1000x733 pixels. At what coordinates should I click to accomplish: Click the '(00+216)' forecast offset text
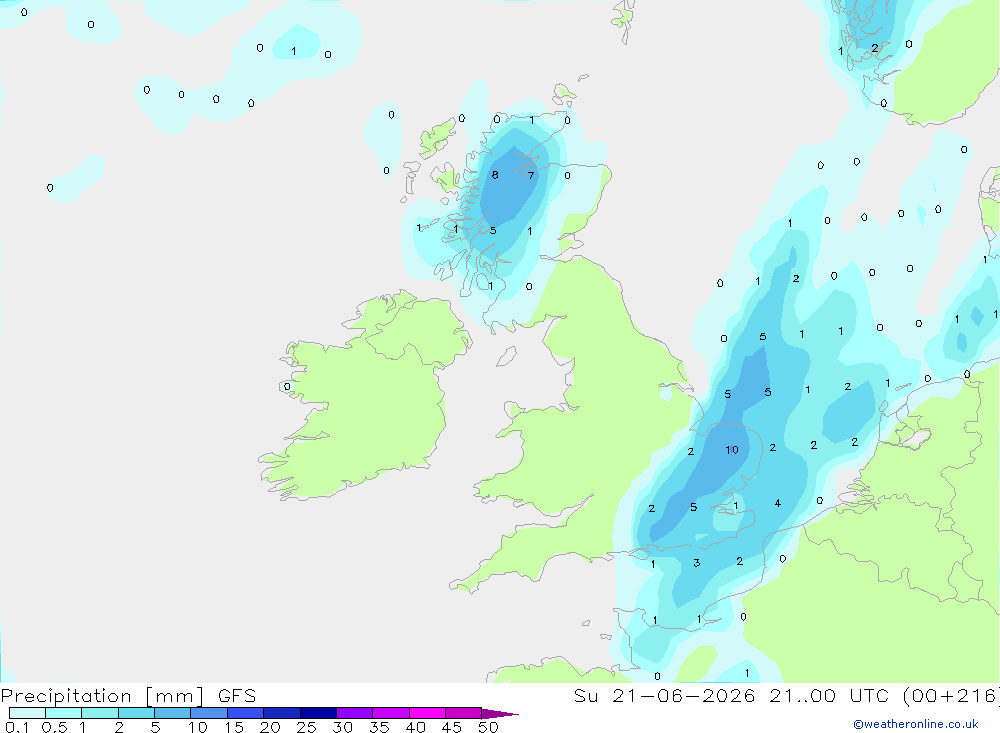tap(951, 696)
